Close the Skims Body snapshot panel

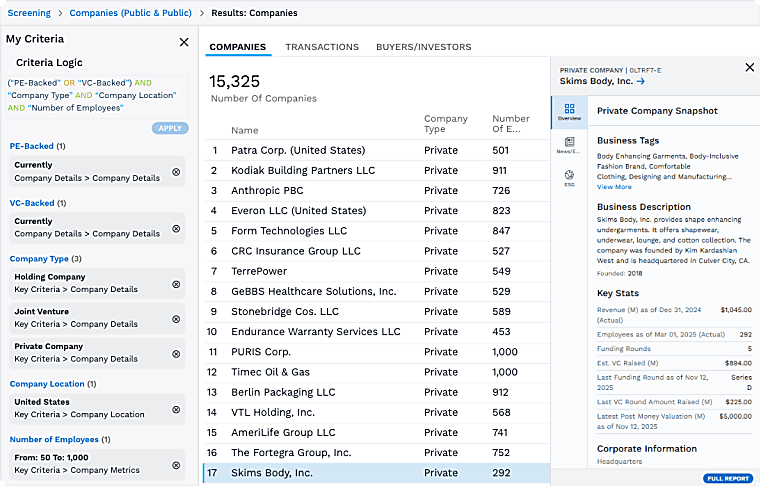[749, 67]
